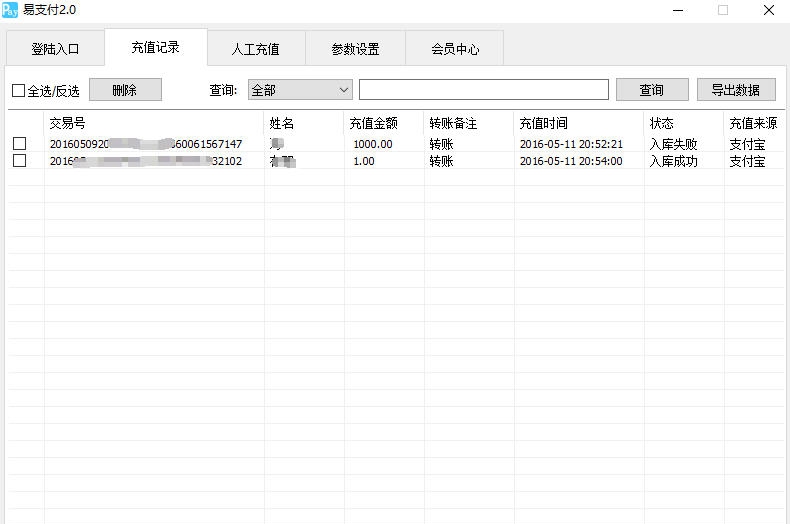790x524 pixels.
Task: Click the 删除 button
Action: 125,90
